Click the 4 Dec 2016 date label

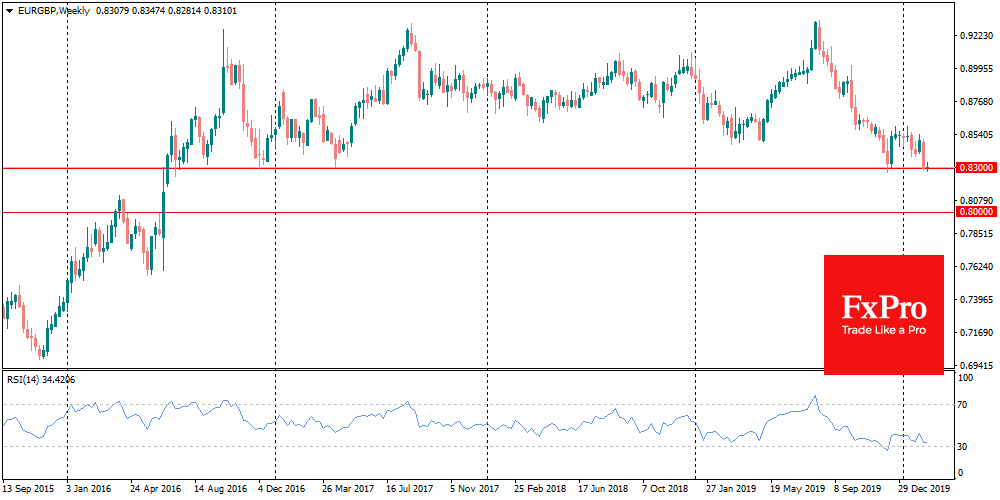pyautogui.click(x=282, y=489)
